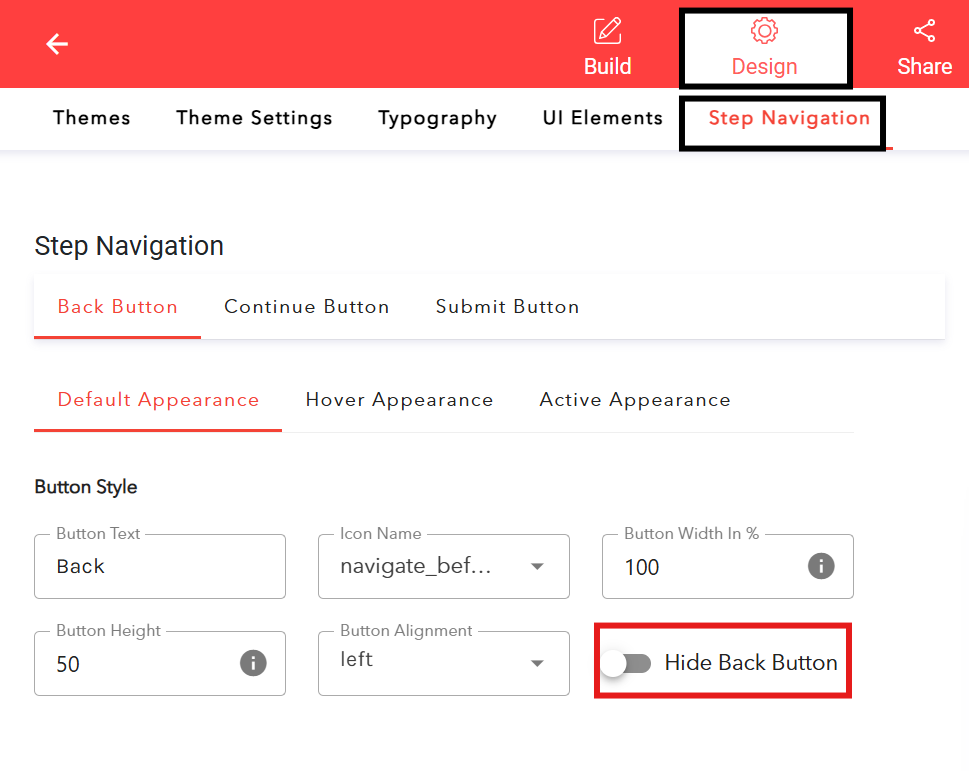The image size is (969, 771).
Task: Switch to the Continue Button tab
Action: [306, 306]
